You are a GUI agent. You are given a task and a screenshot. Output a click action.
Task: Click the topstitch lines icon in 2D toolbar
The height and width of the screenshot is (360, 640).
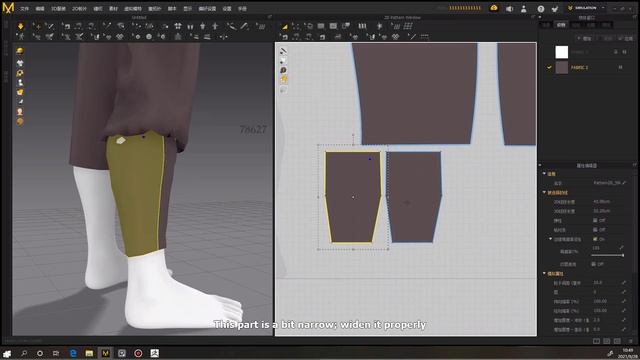pos(395,26)
